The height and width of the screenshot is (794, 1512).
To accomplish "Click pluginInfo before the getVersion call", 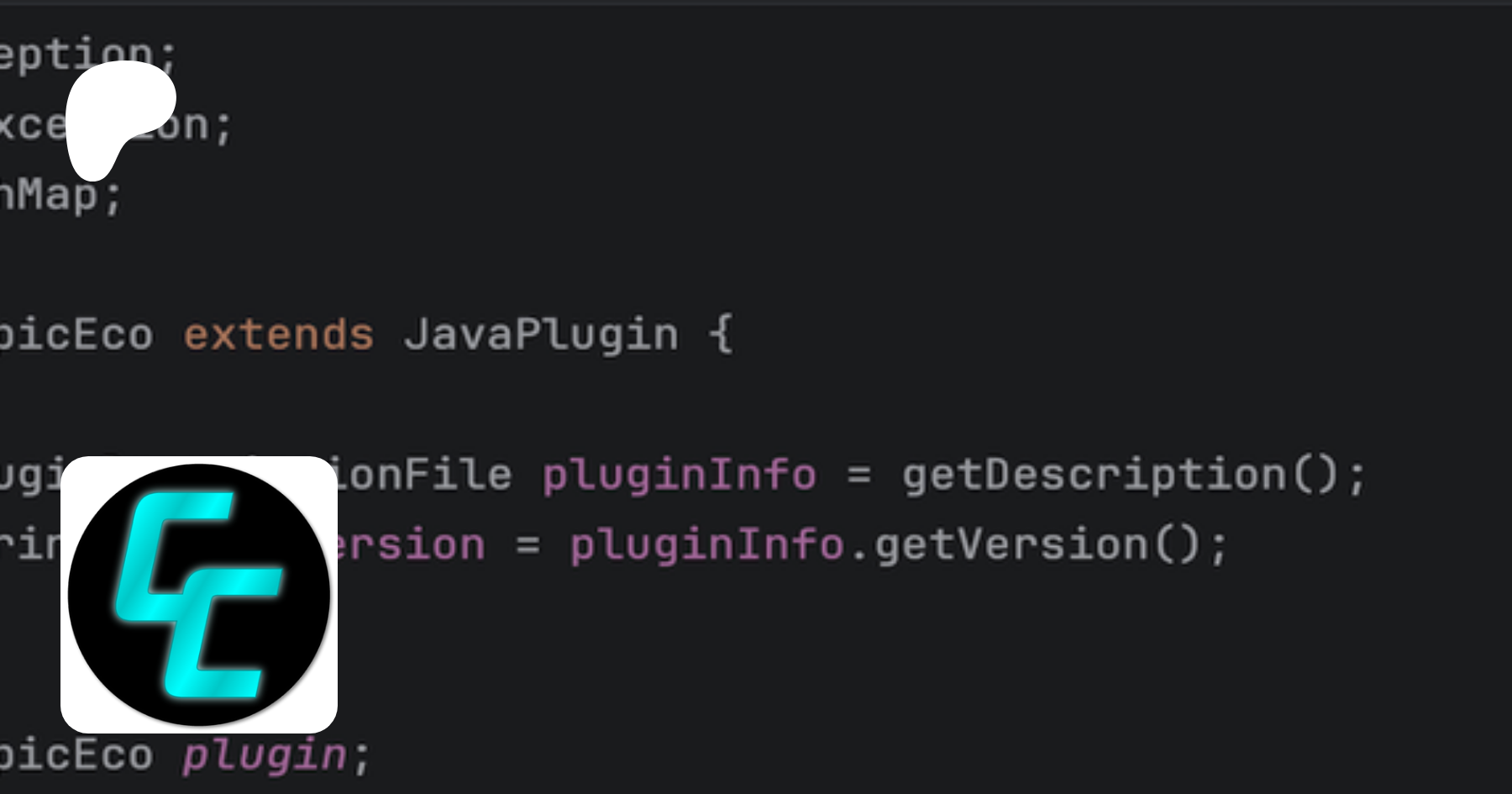I will coord(707,544).
